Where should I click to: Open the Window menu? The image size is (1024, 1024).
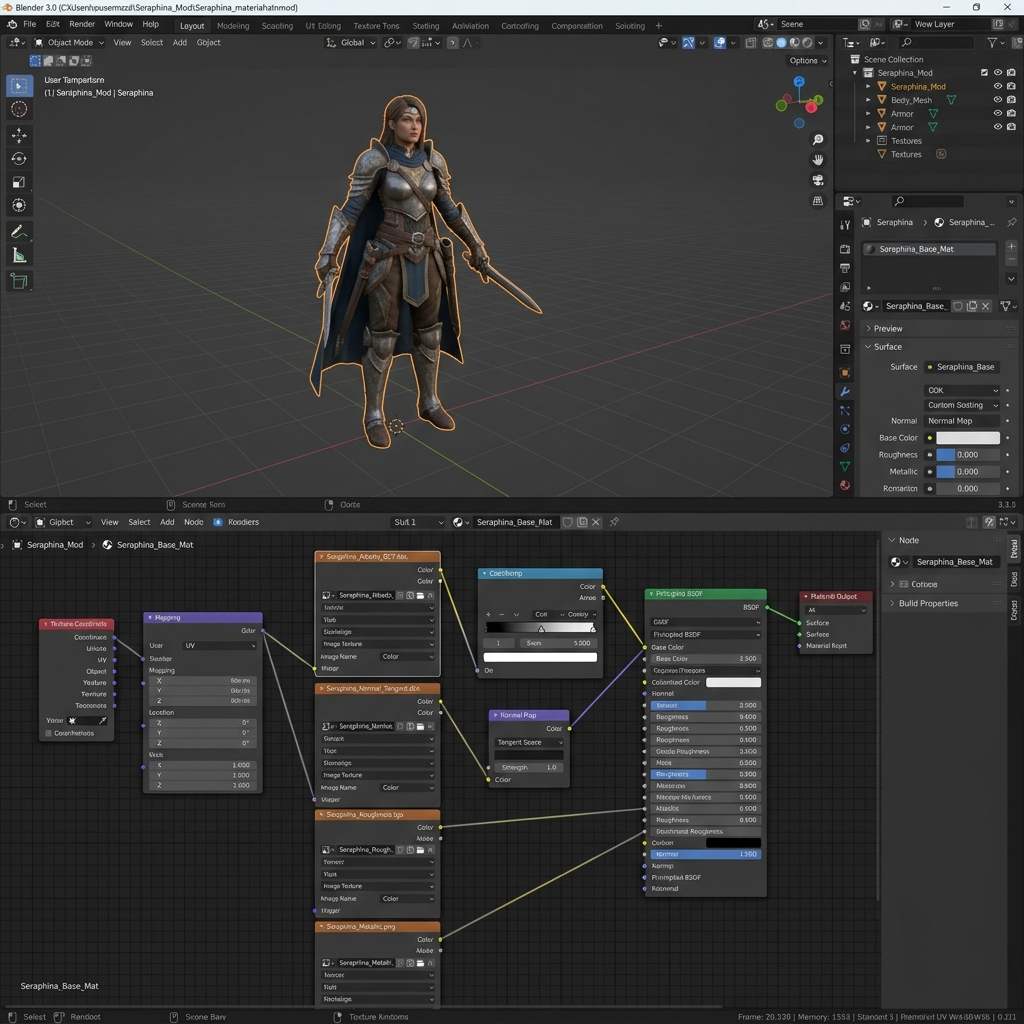coord(118,24)
